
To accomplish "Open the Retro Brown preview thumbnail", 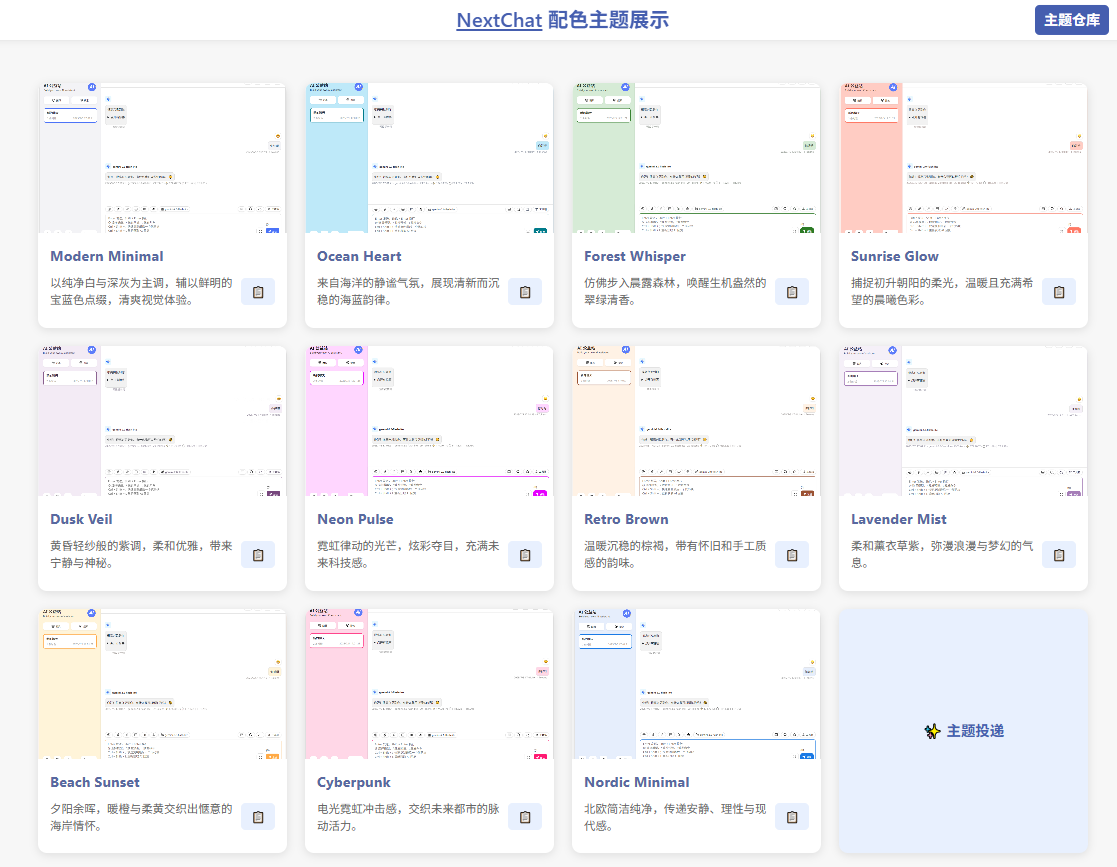I will (697, 421).
